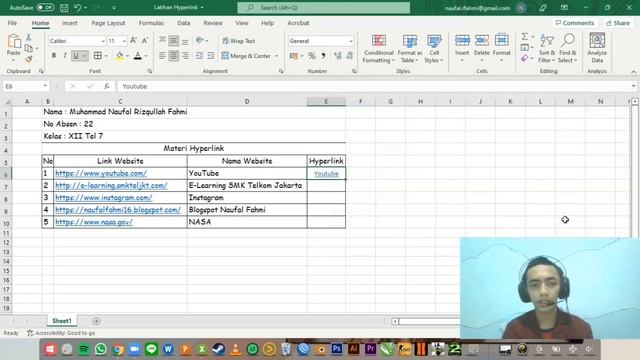Open the Merge & Center dropdown arrow
The image size is (640, 360).
[x=277, y=56]
